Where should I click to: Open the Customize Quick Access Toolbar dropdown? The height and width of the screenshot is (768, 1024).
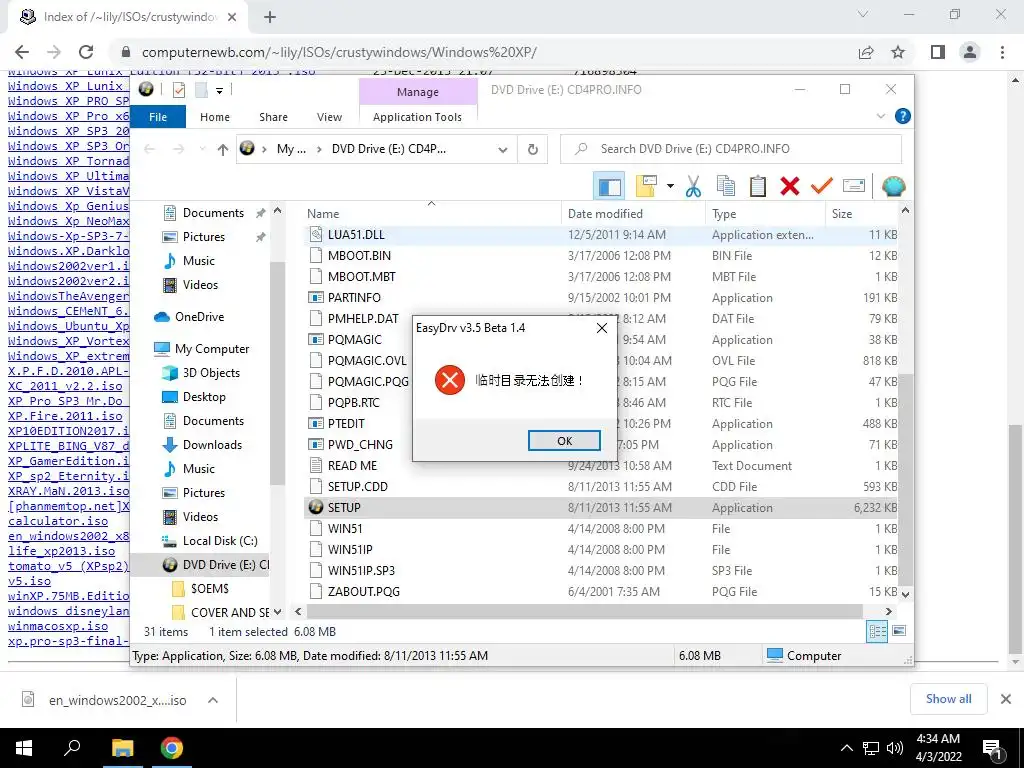[x=219, y=90]
